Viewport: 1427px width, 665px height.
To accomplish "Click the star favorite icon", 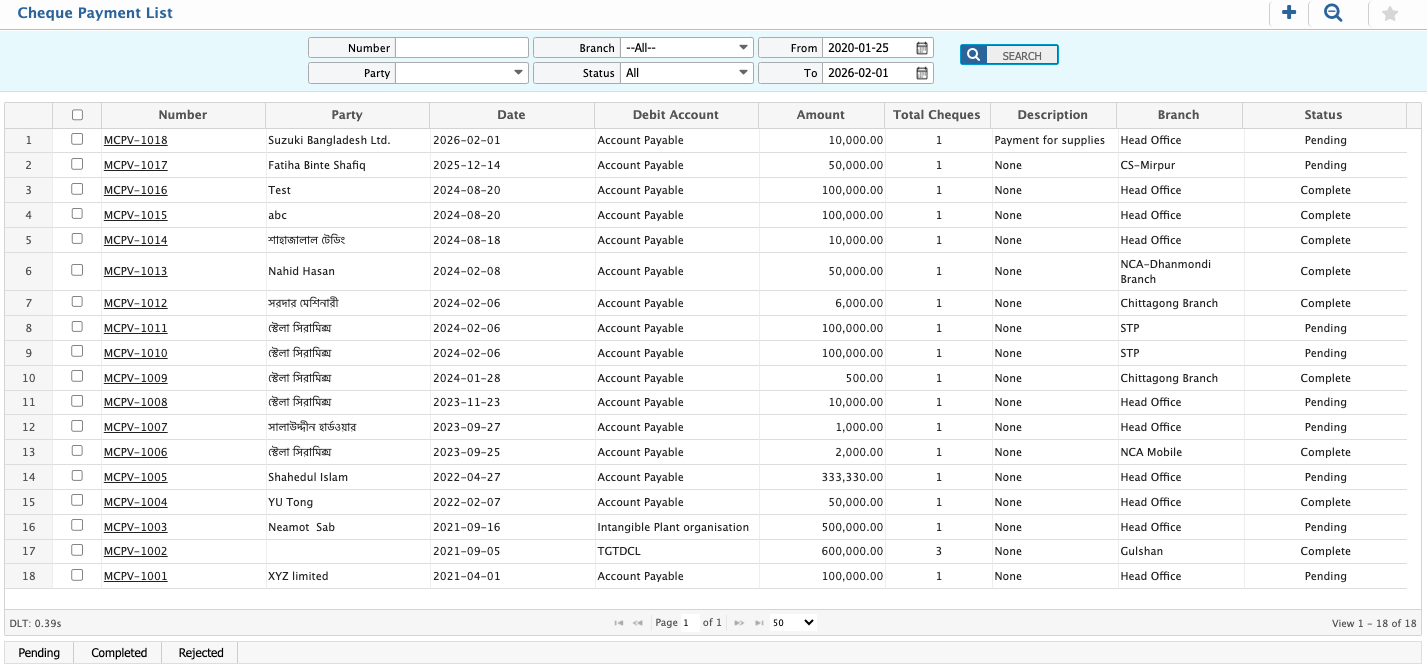I will 1389,14.
